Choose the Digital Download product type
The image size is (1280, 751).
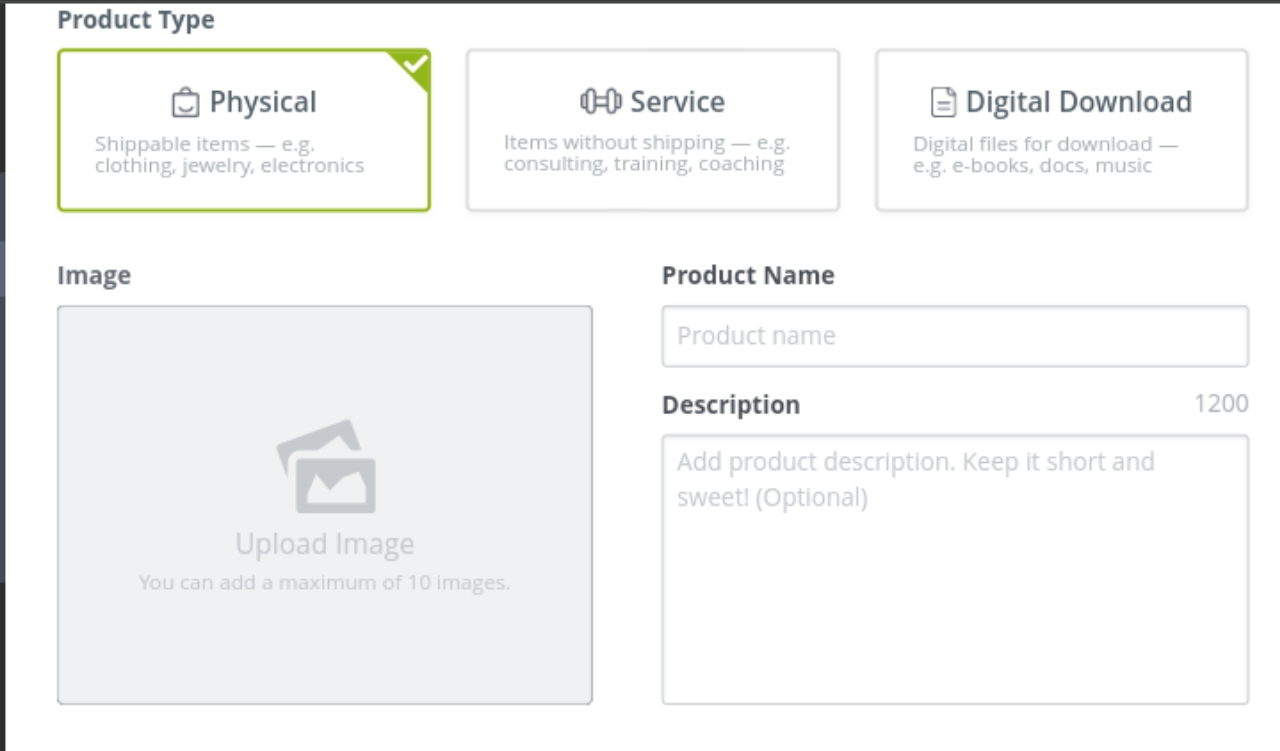(x=1061, y=129)
